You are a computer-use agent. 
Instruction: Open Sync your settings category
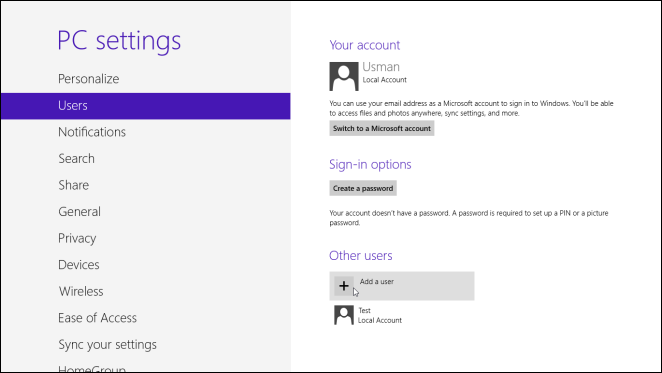coord(107,345)
